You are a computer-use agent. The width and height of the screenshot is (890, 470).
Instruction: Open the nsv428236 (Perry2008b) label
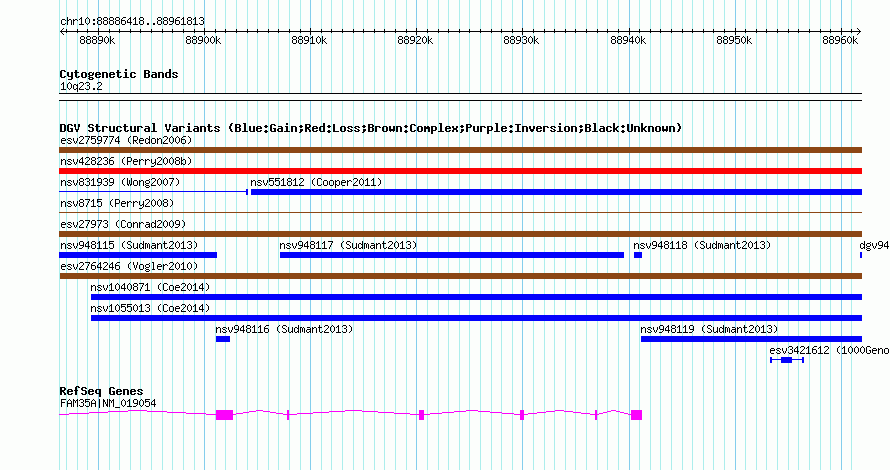pos(126,161)
